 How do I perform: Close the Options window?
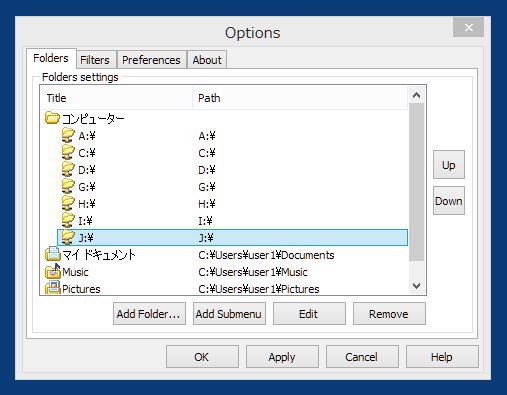[468, 27]
